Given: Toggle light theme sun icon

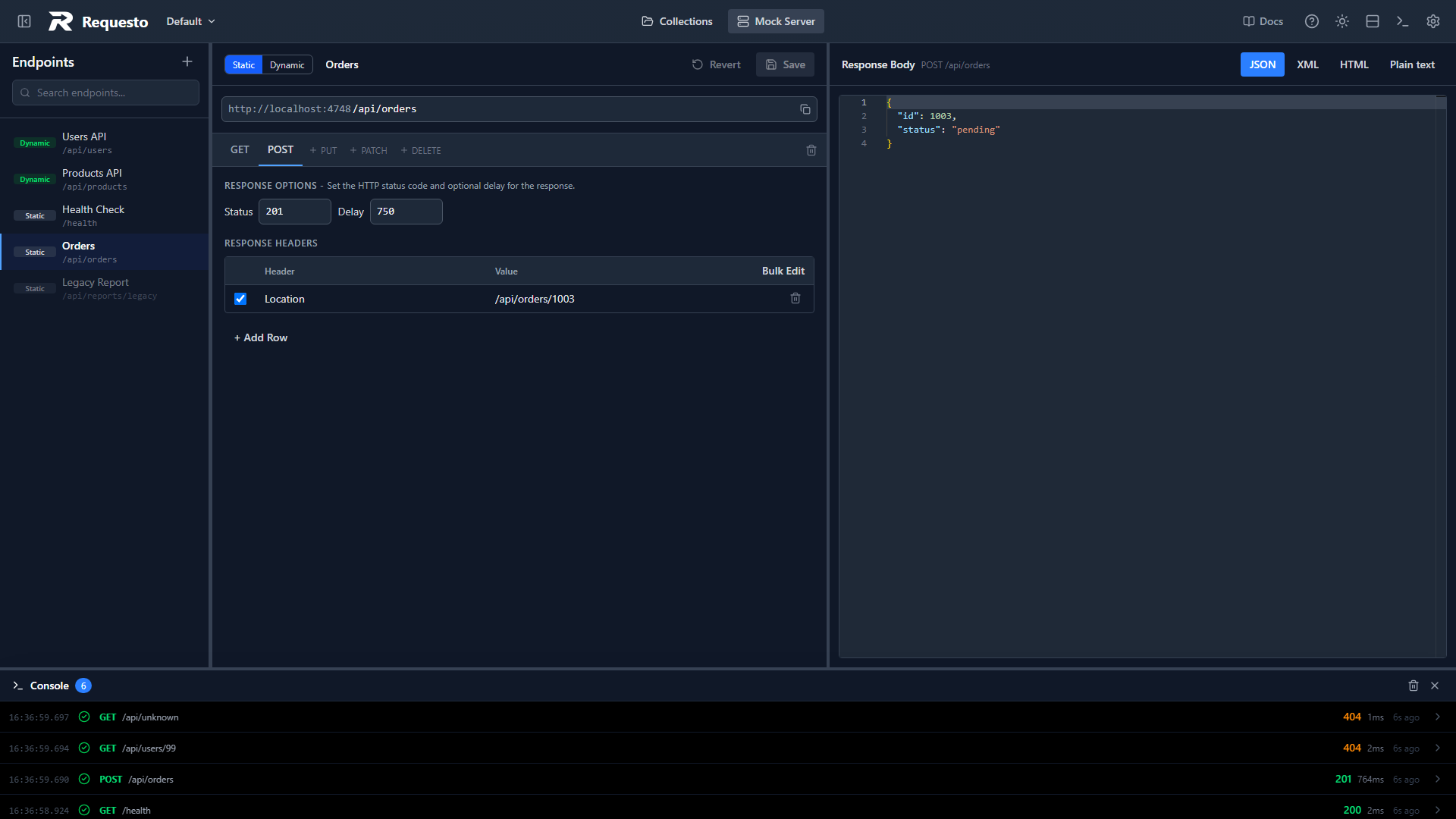Looking at the screenshot, I should pos(1342,21).
